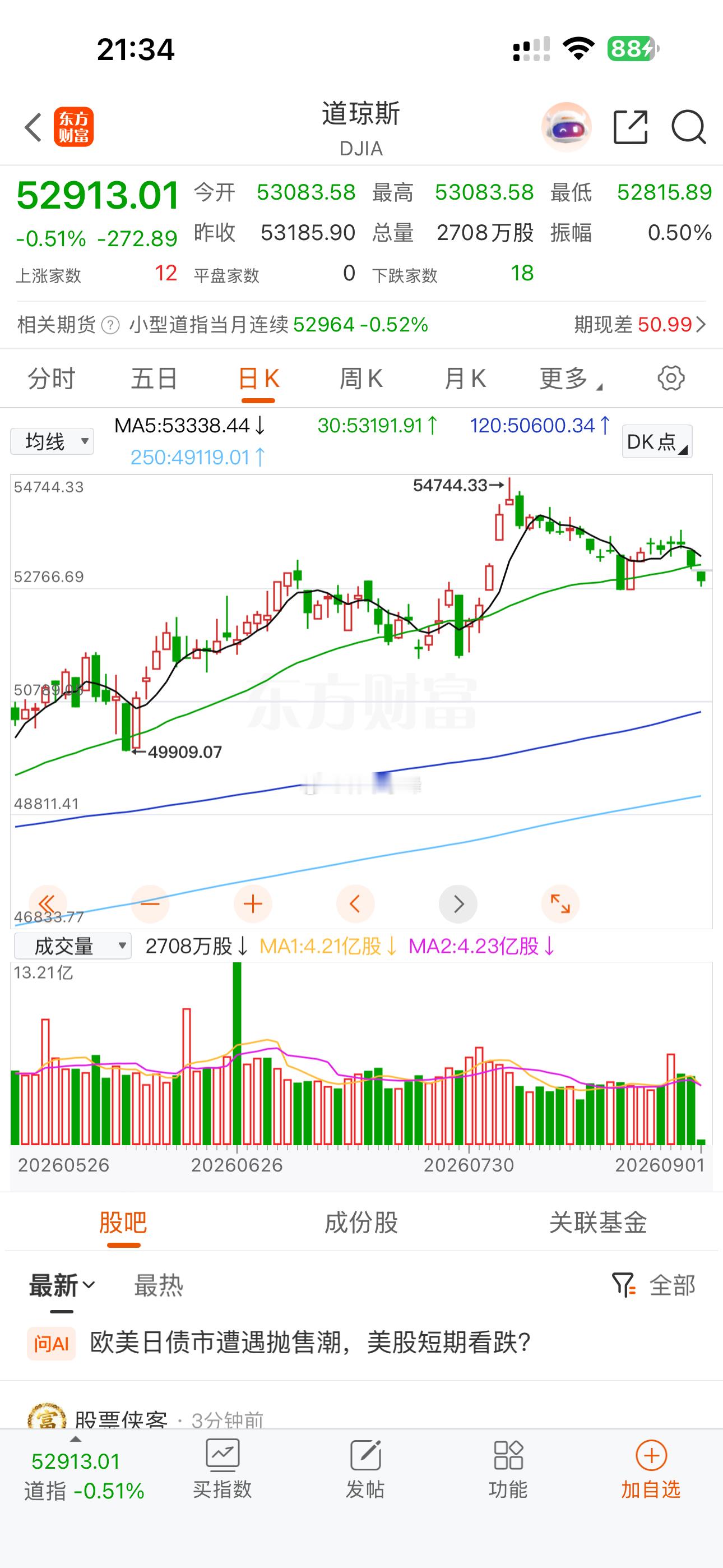Tap the back arrow icon
723x1568 pixels.
point(33,128)
